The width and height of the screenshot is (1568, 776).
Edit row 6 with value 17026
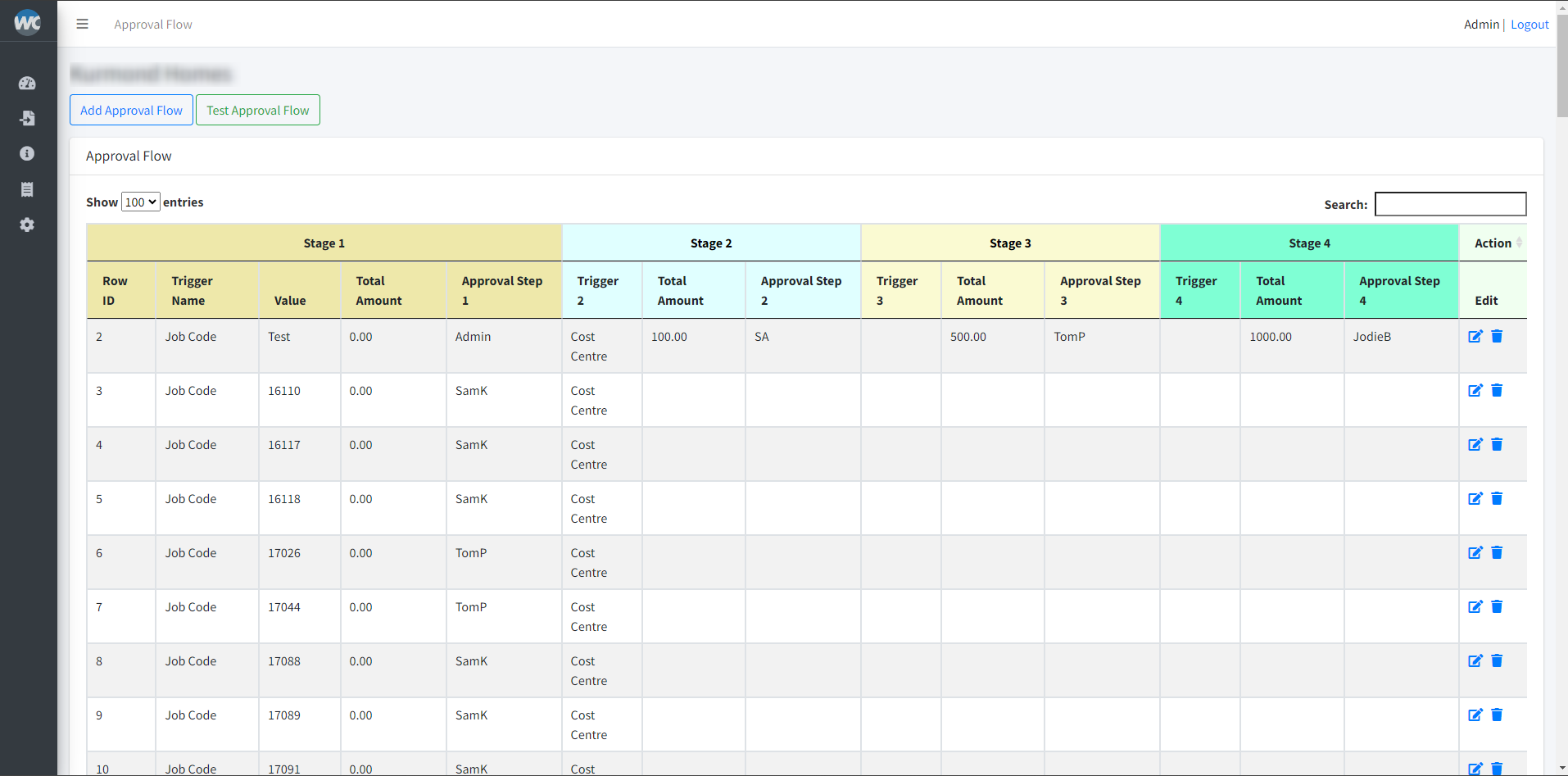[x=1475, y=552]
